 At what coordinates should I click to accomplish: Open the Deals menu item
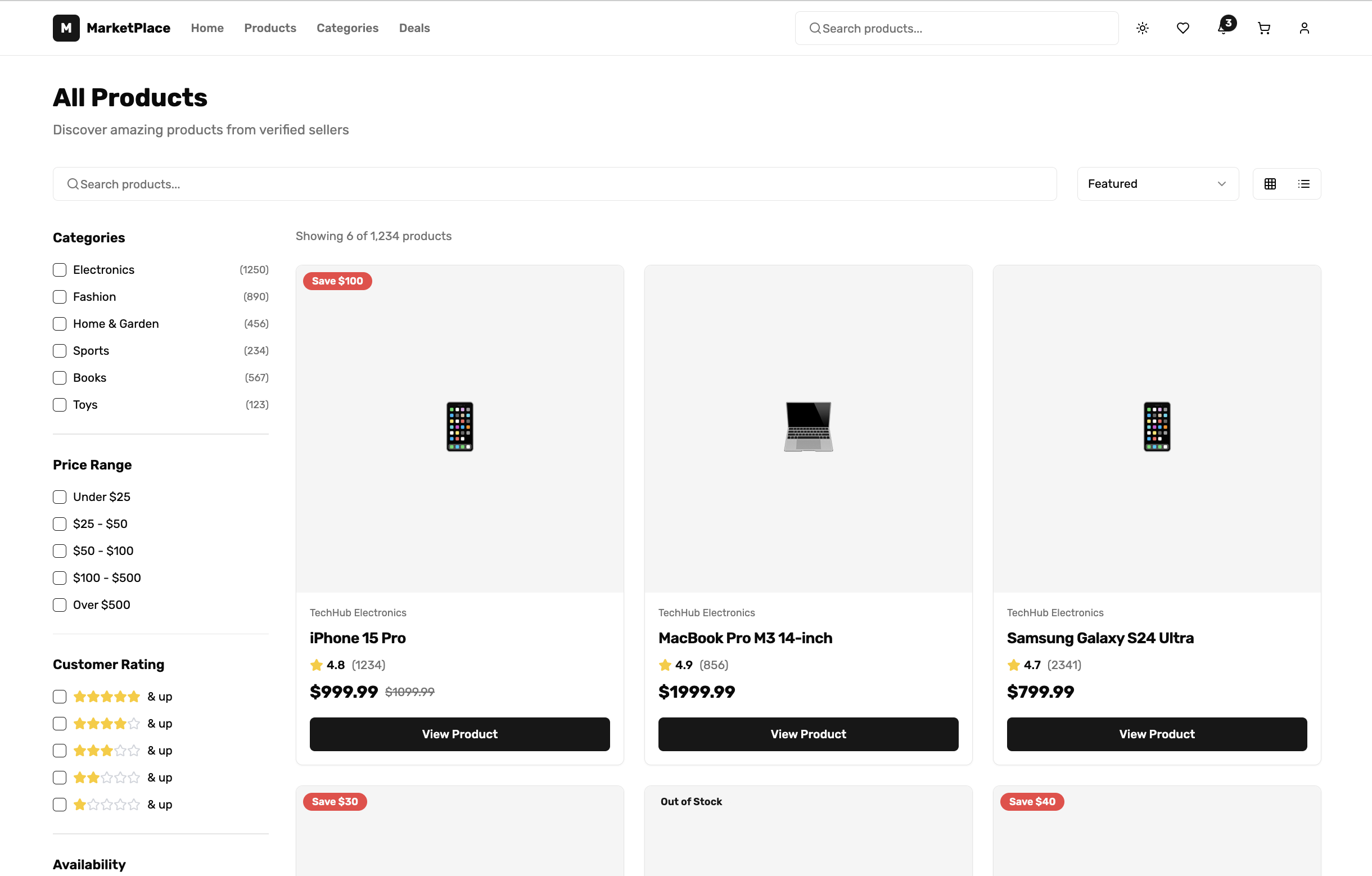414,28
